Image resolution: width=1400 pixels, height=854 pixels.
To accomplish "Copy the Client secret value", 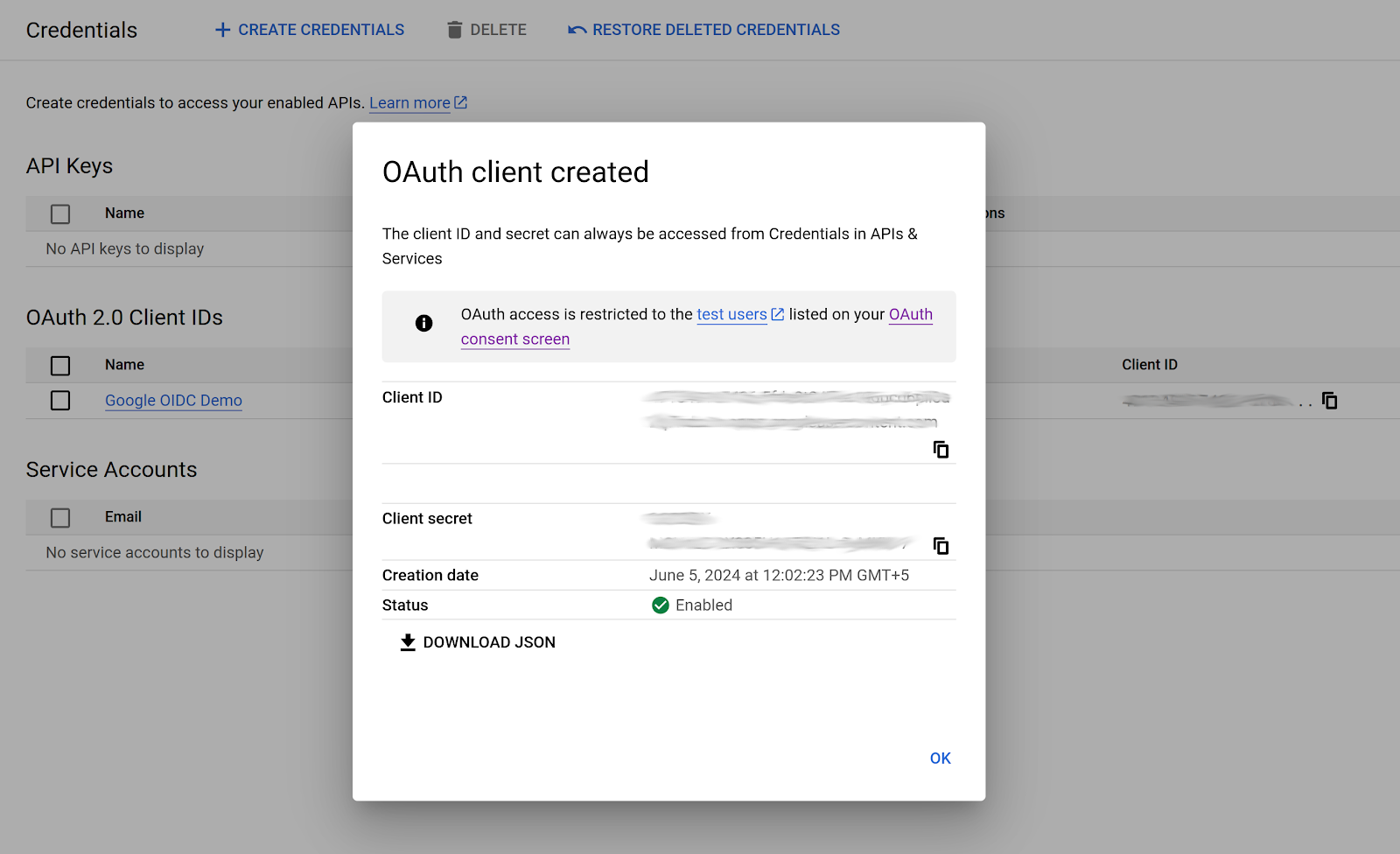I will point(941,545).
